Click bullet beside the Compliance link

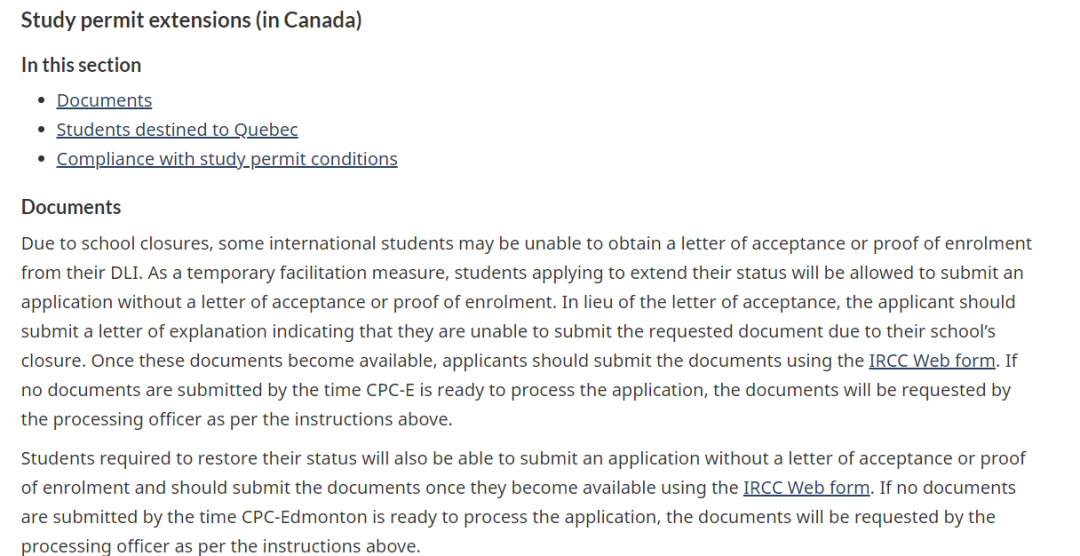(41, 160)
